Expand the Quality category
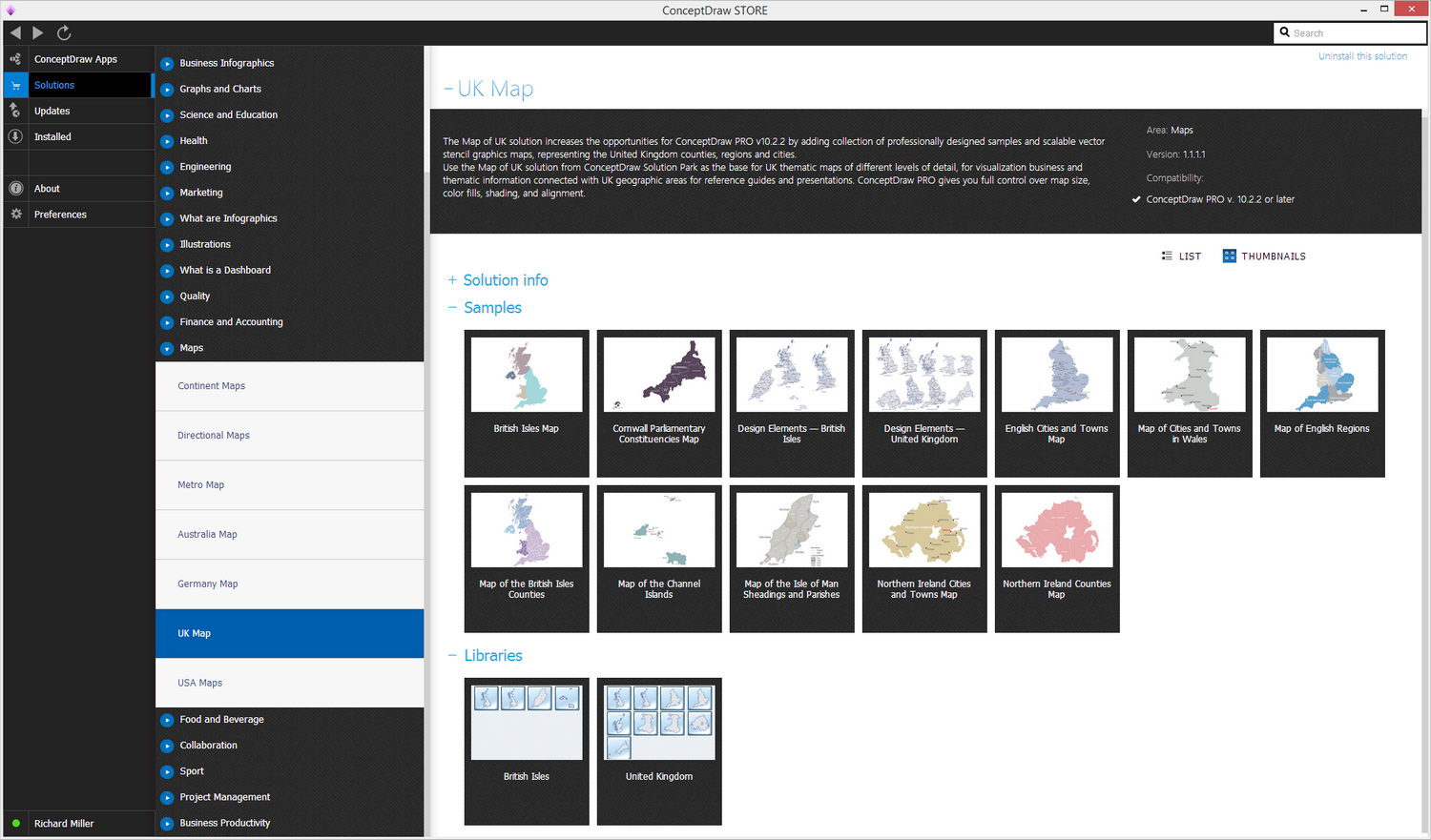 167,297
